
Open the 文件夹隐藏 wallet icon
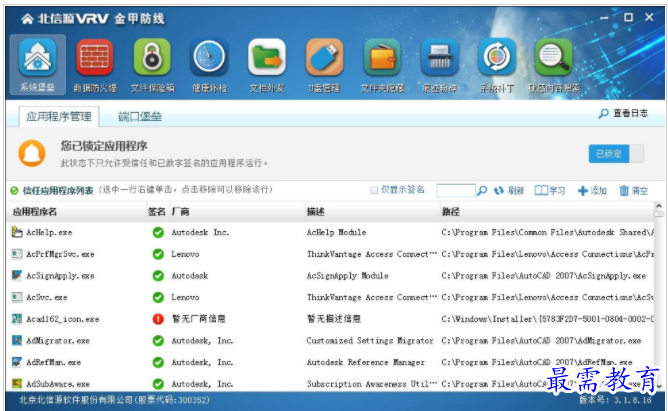pyautogui.click(x=382, y=57)
